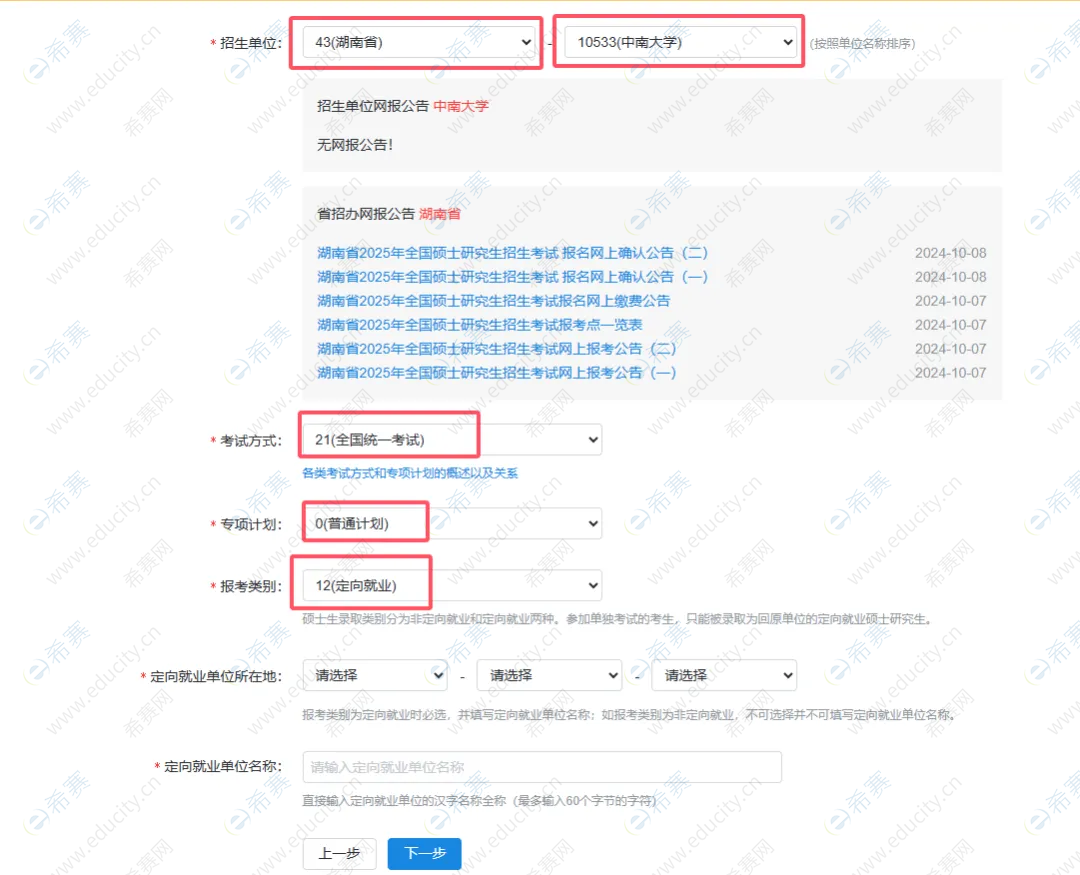1080x875 pixels.
Task: Click the blue 下一步 button
Action: coord(424,854)
